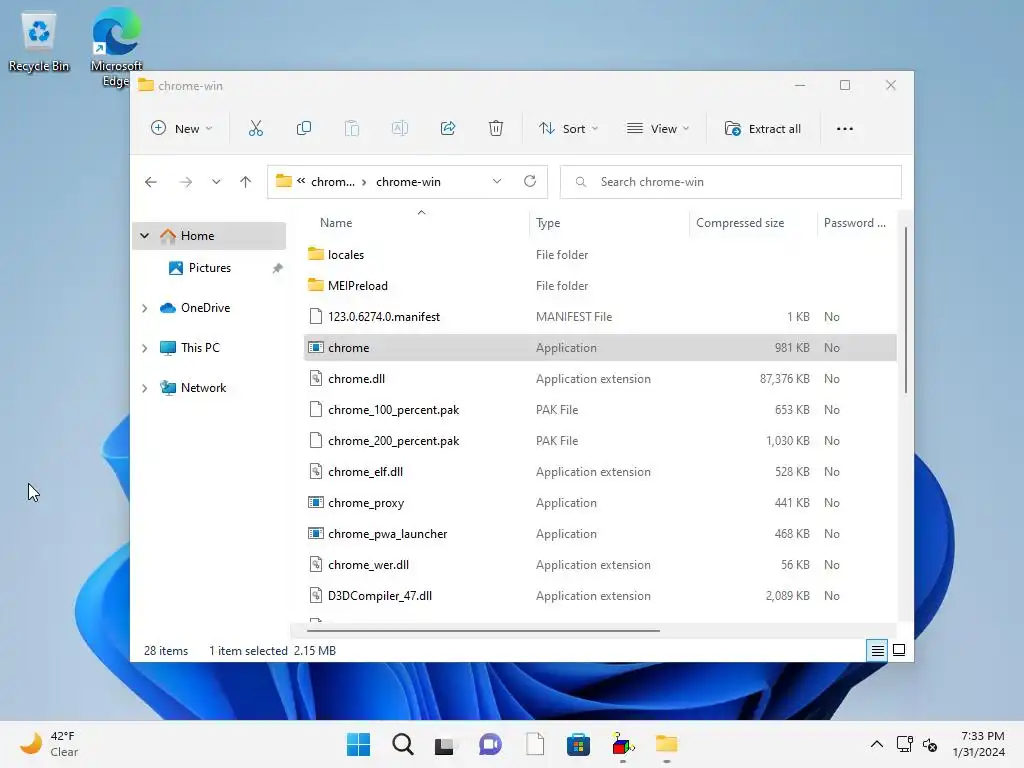Viewport: 1024px width, 768px height.
Task: Click chrom... breadcrumb in address bar
Action: tap(332, 182)
